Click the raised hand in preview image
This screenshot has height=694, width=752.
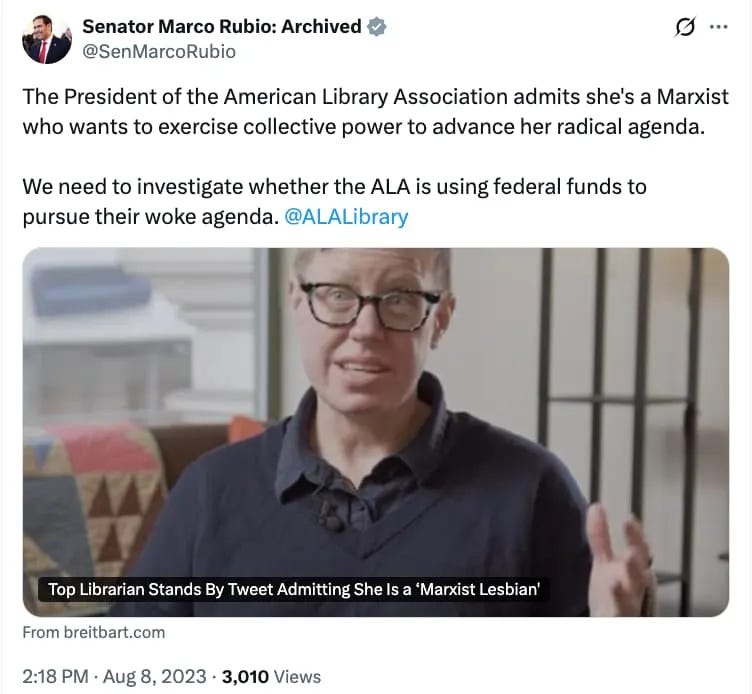(619, 559)
